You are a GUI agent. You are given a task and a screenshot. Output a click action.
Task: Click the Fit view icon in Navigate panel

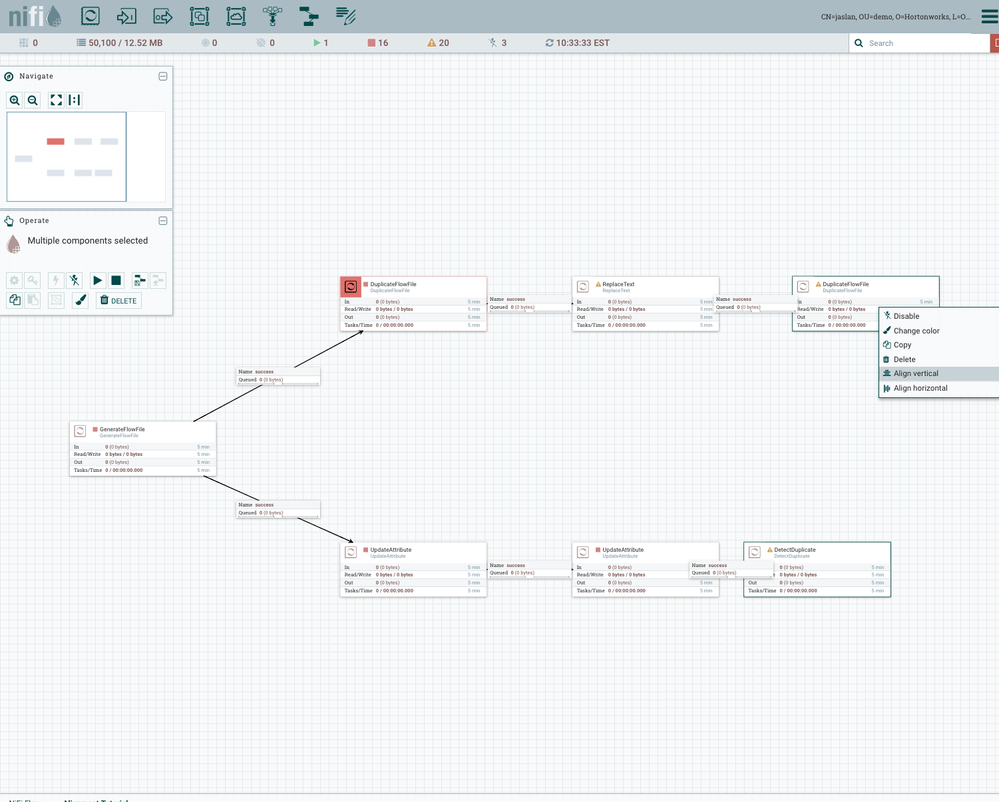(x=56, y=100)
